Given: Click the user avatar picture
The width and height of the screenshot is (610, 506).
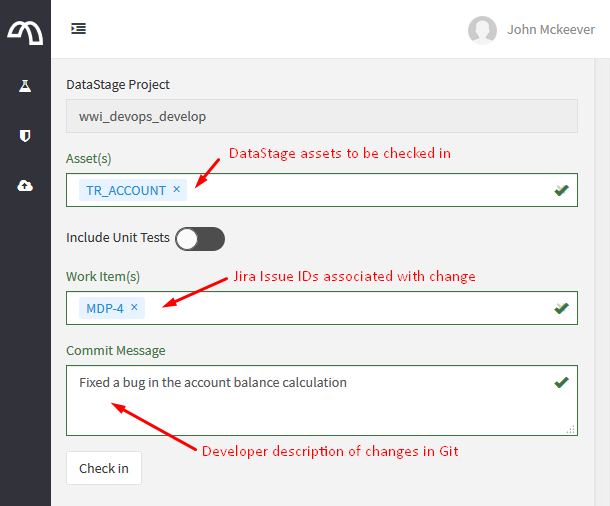Looking at the screenshot, I should 482,30.
